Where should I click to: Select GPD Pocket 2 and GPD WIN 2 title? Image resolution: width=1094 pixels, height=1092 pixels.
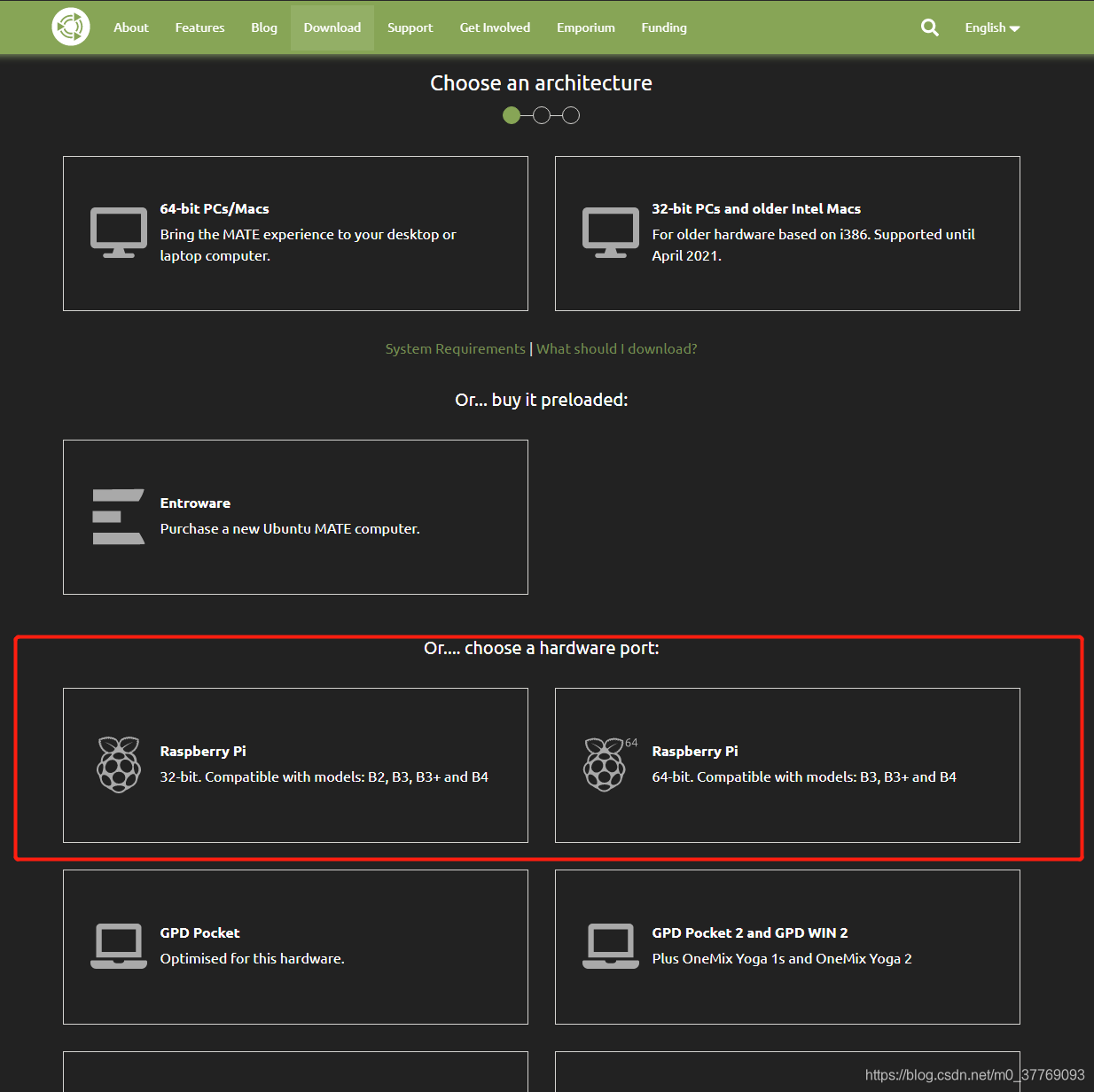[750, 933]
